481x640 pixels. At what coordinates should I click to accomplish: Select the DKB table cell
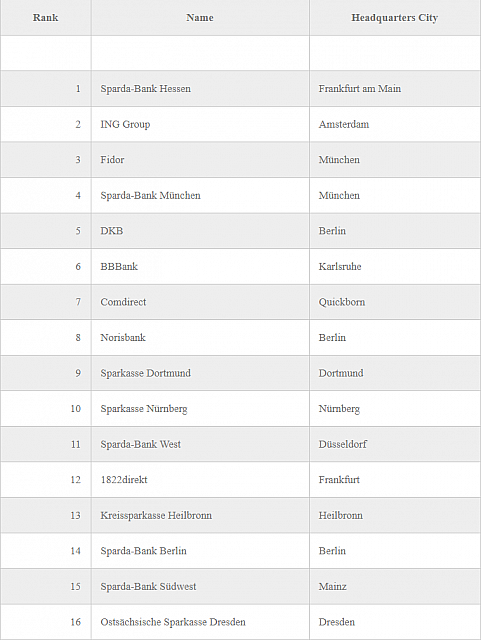pyautogui.click(x=200, y=231)
